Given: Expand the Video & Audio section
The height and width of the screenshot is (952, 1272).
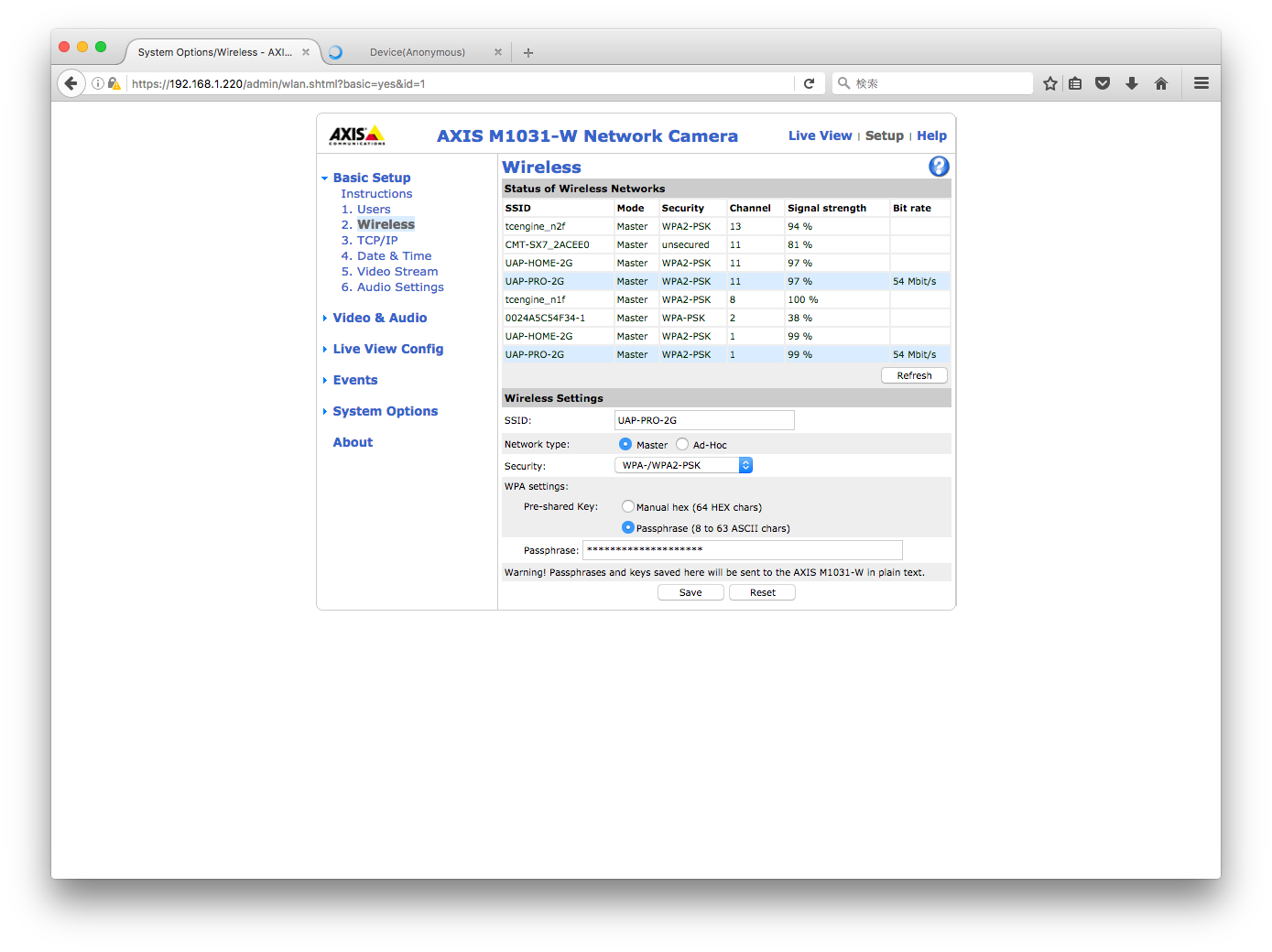Looking at the screenshot, I should [x=324, y=319].
